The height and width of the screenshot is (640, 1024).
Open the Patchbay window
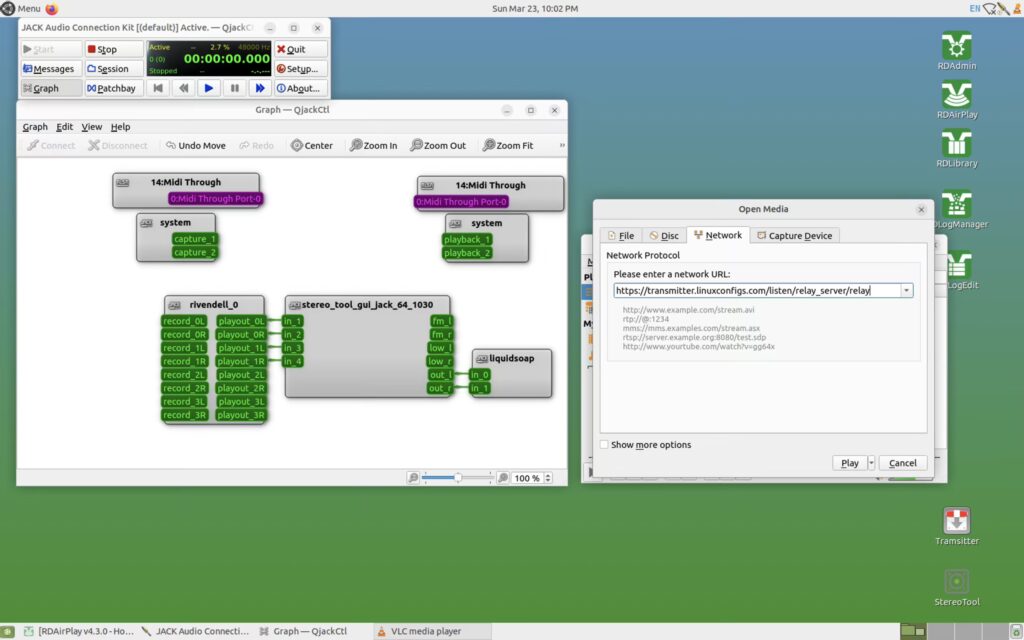click(114, 88)
